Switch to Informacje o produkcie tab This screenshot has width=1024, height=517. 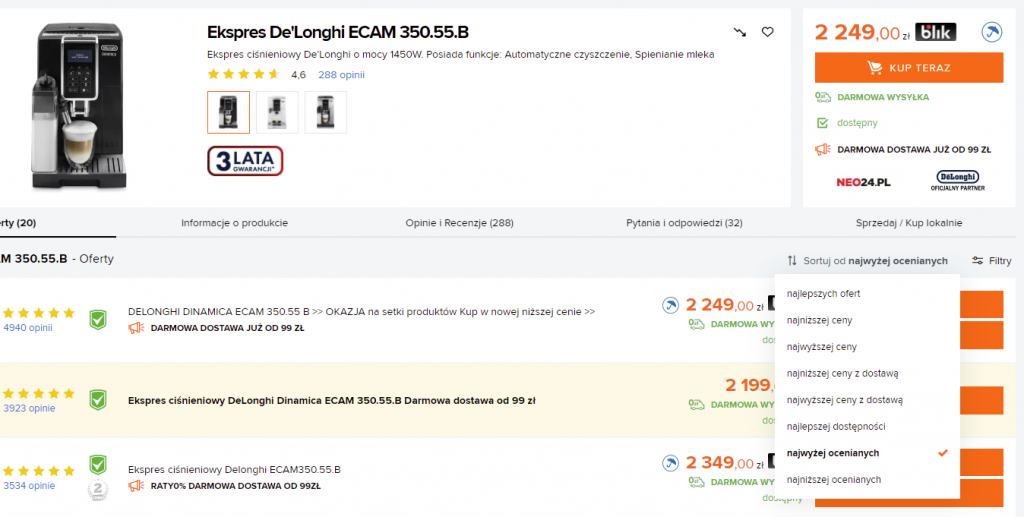tap(234, 222)
